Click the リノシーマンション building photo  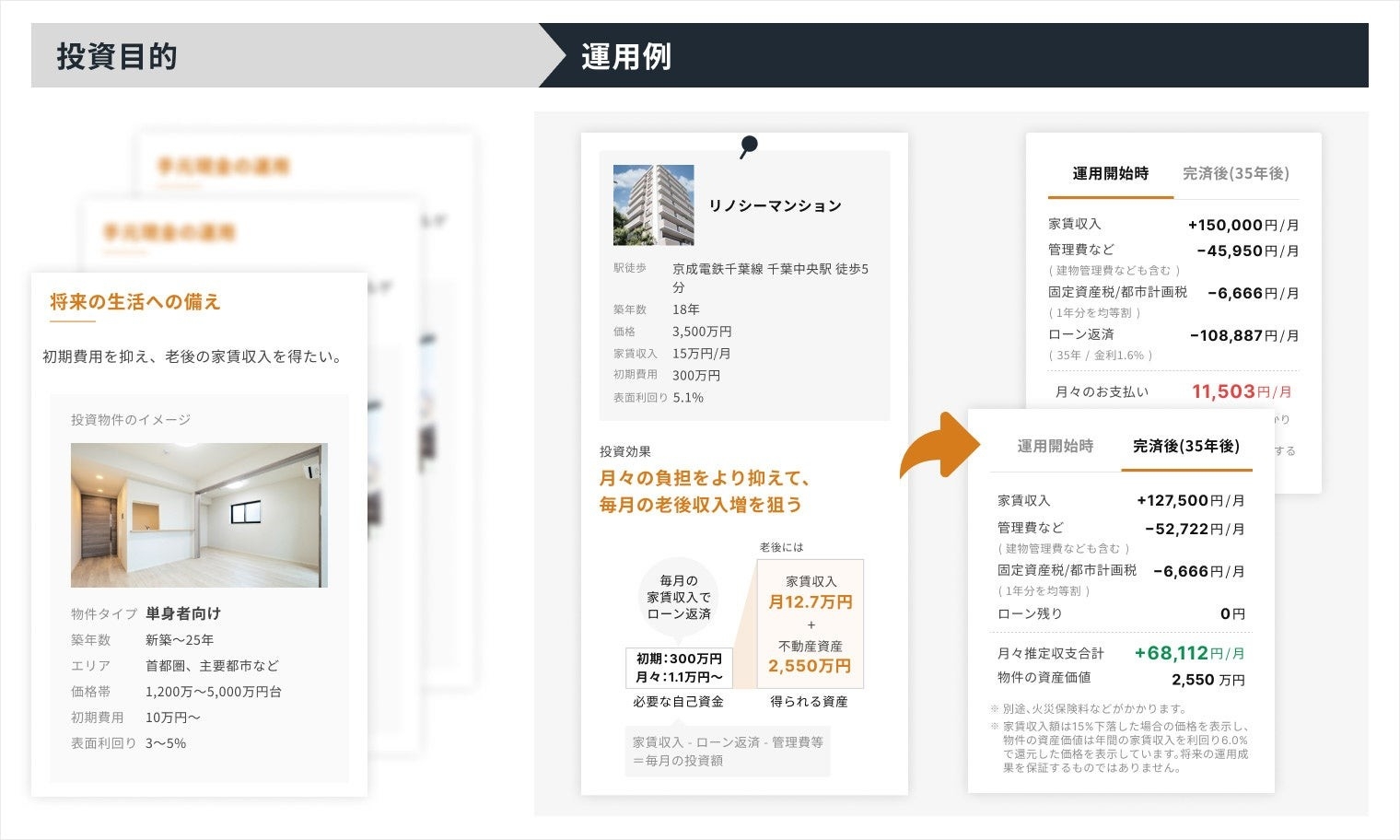(653, 204)
